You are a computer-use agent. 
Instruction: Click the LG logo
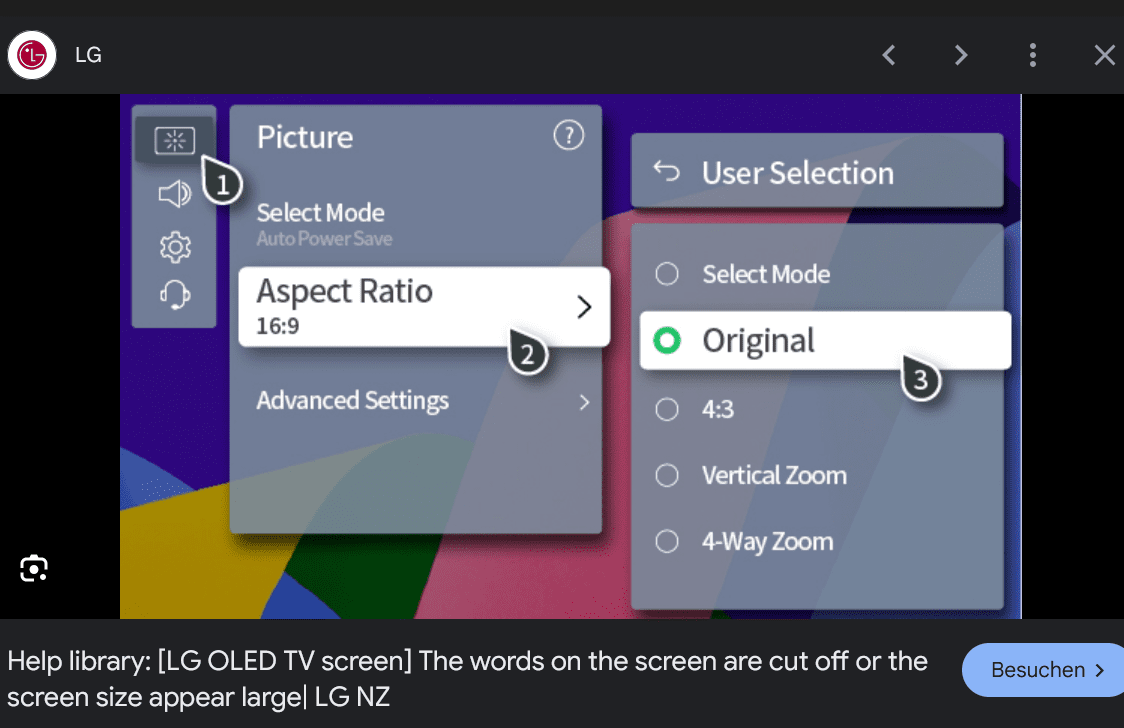click(31, 55)
